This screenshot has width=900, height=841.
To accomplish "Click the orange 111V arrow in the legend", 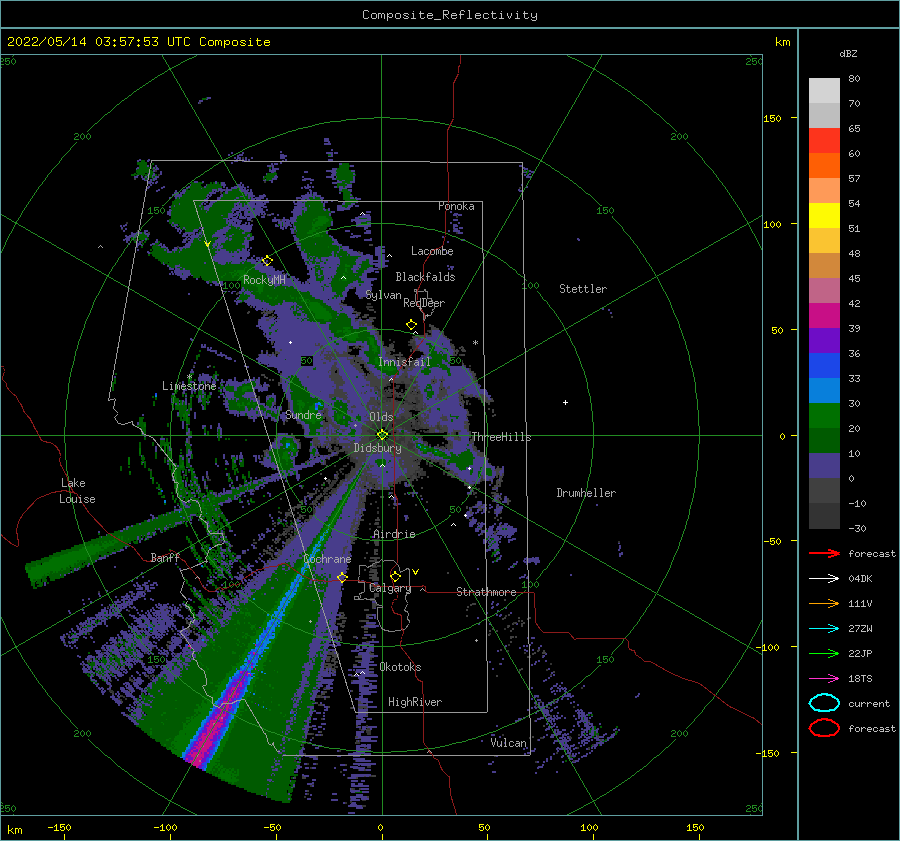I will pos(824,603).
